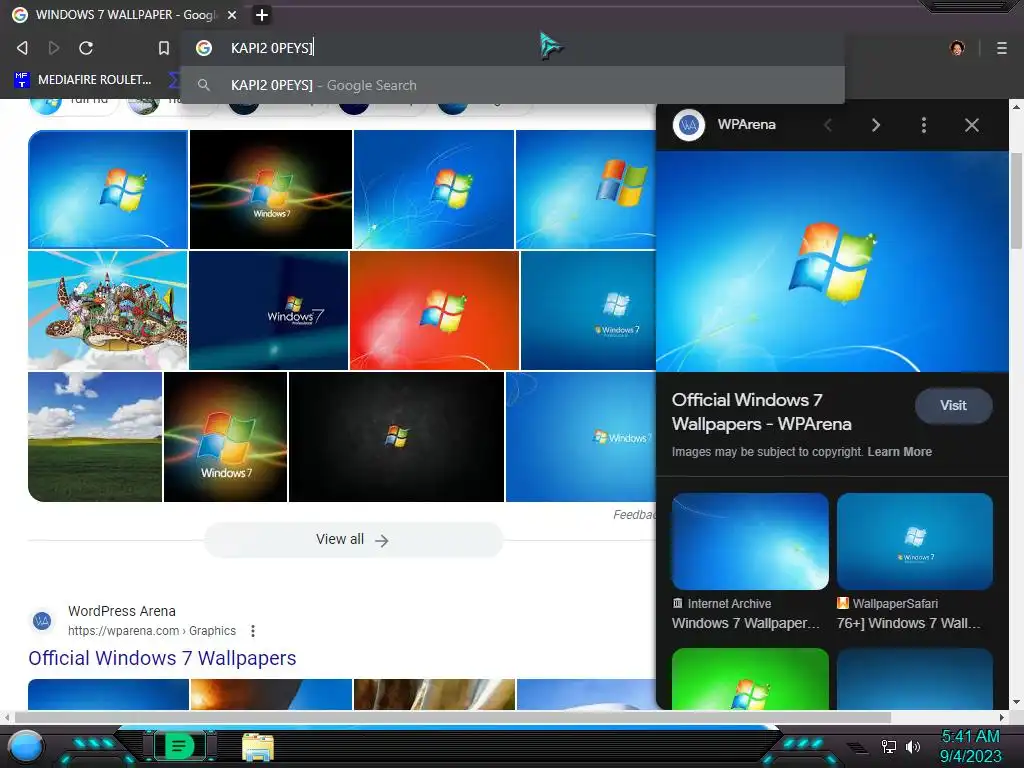Viewport: 1024px width, 768px height.
Task: Select the dark grey Windows logo thumbnail
Action: (x=396, y=437)
